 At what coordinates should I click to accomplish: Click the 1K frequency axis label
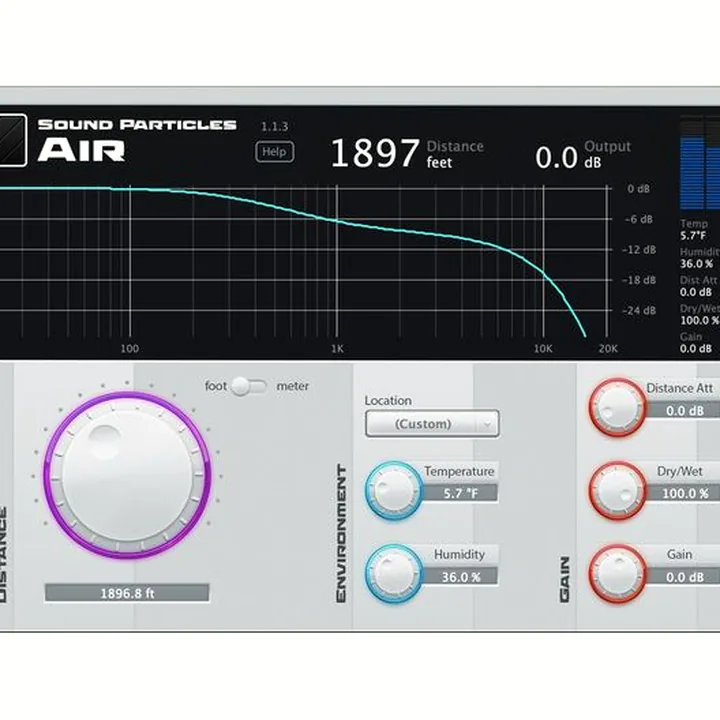click(337, 349)
